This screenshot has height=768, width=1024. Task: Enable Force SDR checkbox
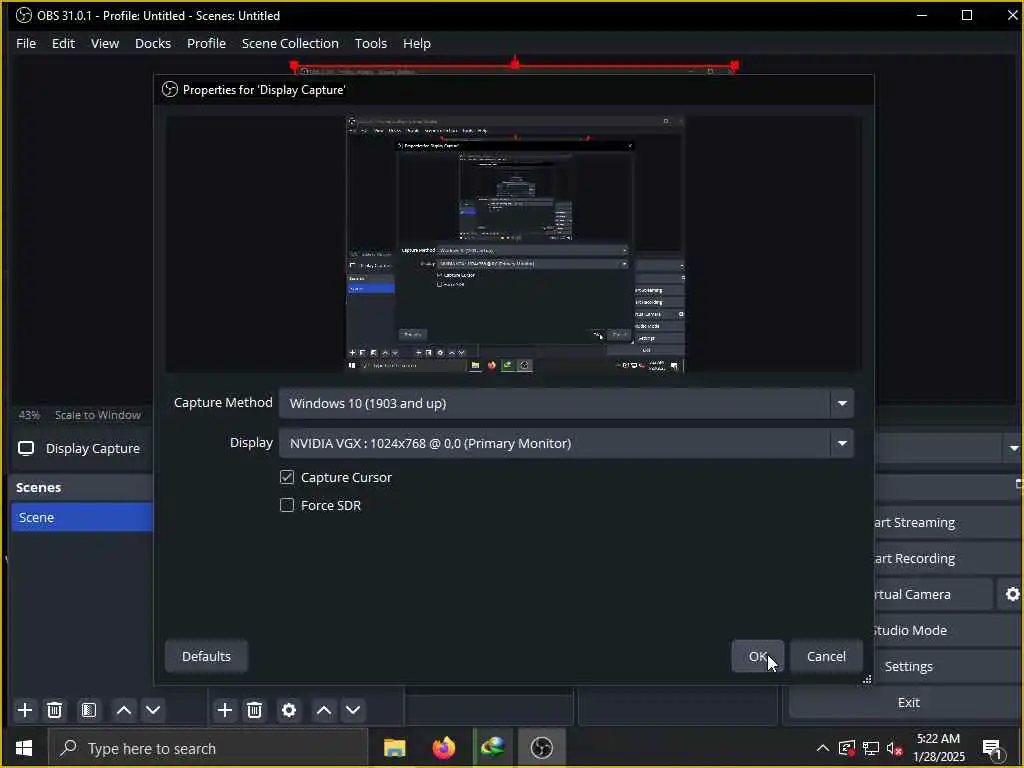pos(287,505)
